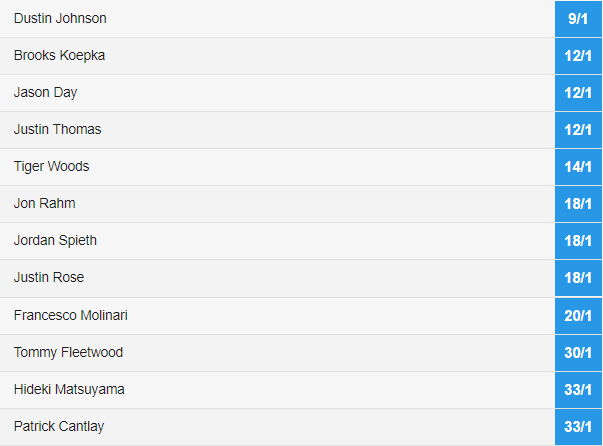Click the Tommy Fleetwood name
The image size is (603, 446).
point(68,353)
